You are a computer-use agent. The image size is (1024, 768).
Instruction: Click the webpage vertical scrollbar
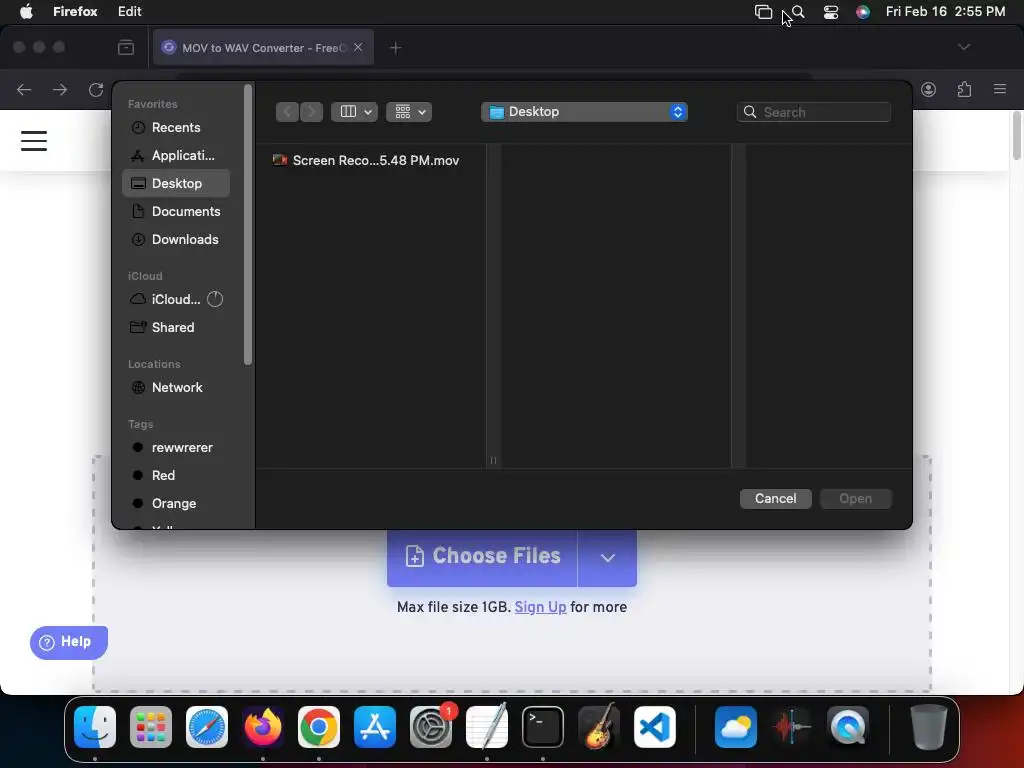[x=1016, y=136]
